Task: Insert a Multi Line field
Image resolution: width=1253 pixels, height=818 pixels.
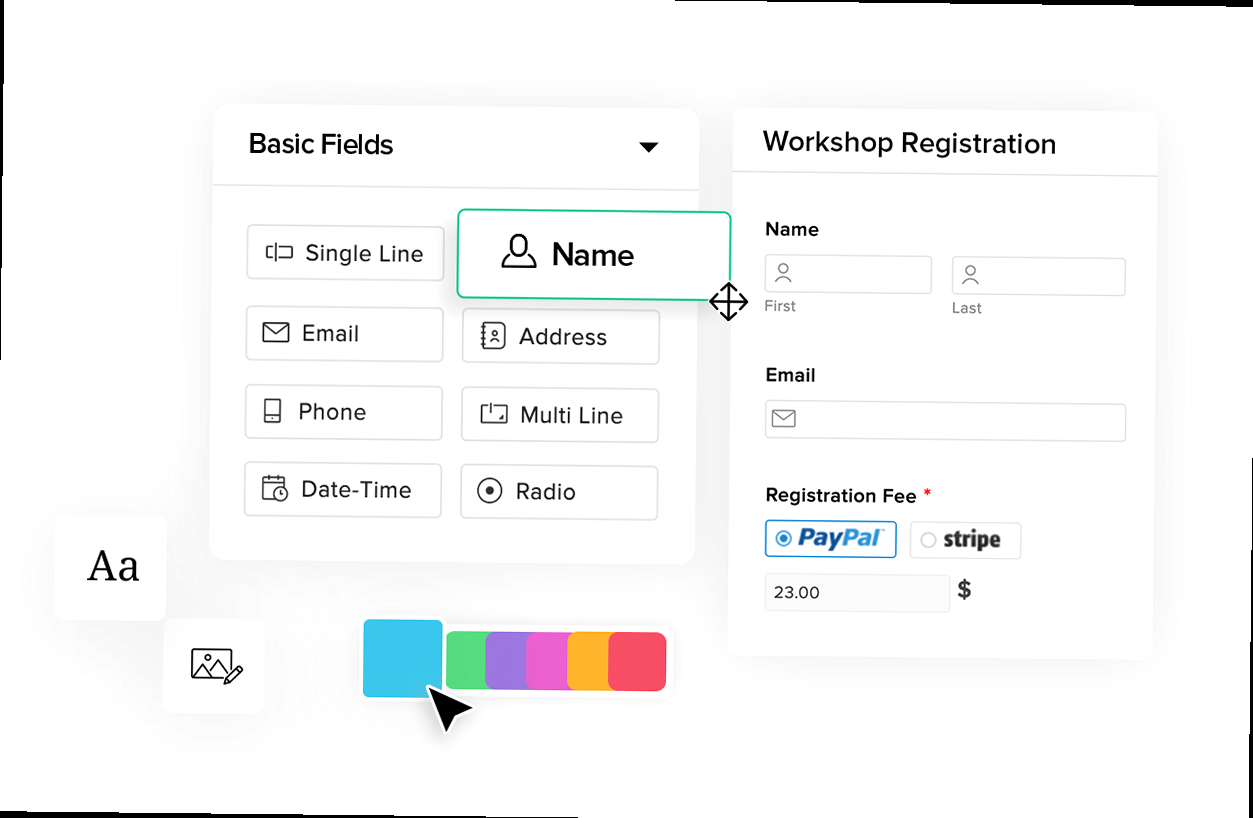Action: [559, 415]
